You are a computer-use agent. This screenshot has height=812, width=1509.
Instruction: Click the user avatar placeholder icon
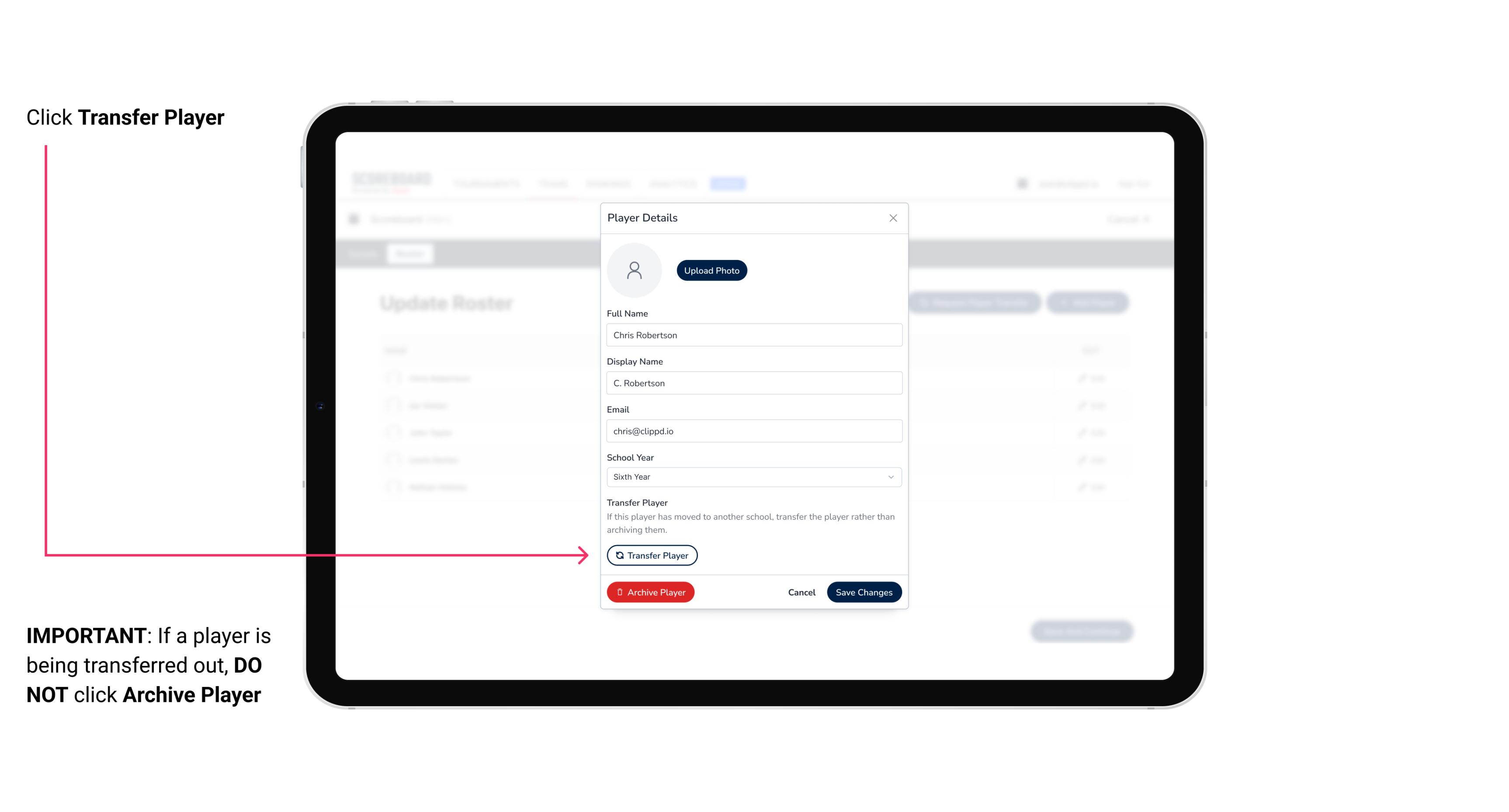point(635,269)
